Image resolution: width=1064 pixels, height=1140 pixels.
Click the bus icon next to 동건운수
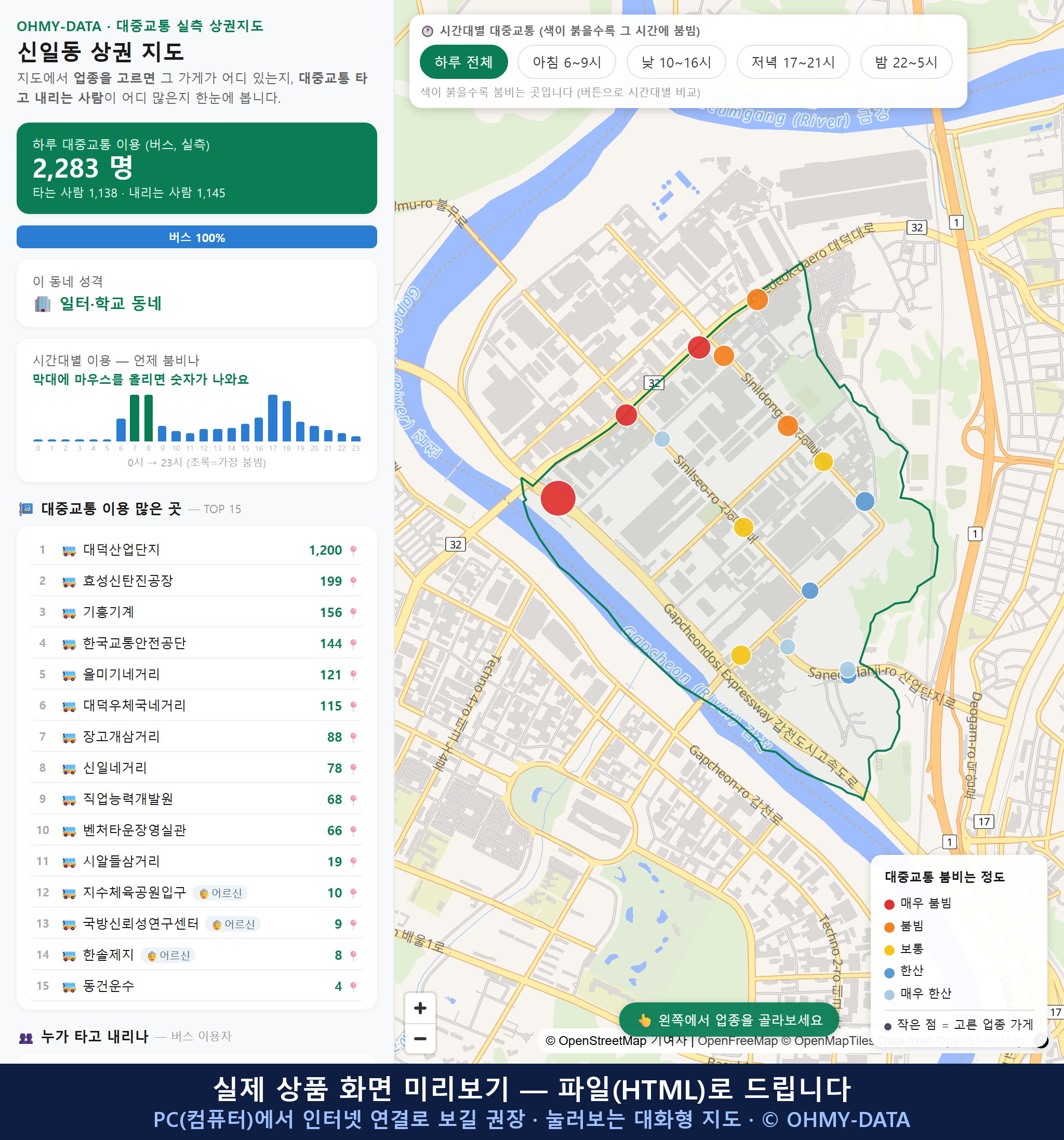point(69,986)
